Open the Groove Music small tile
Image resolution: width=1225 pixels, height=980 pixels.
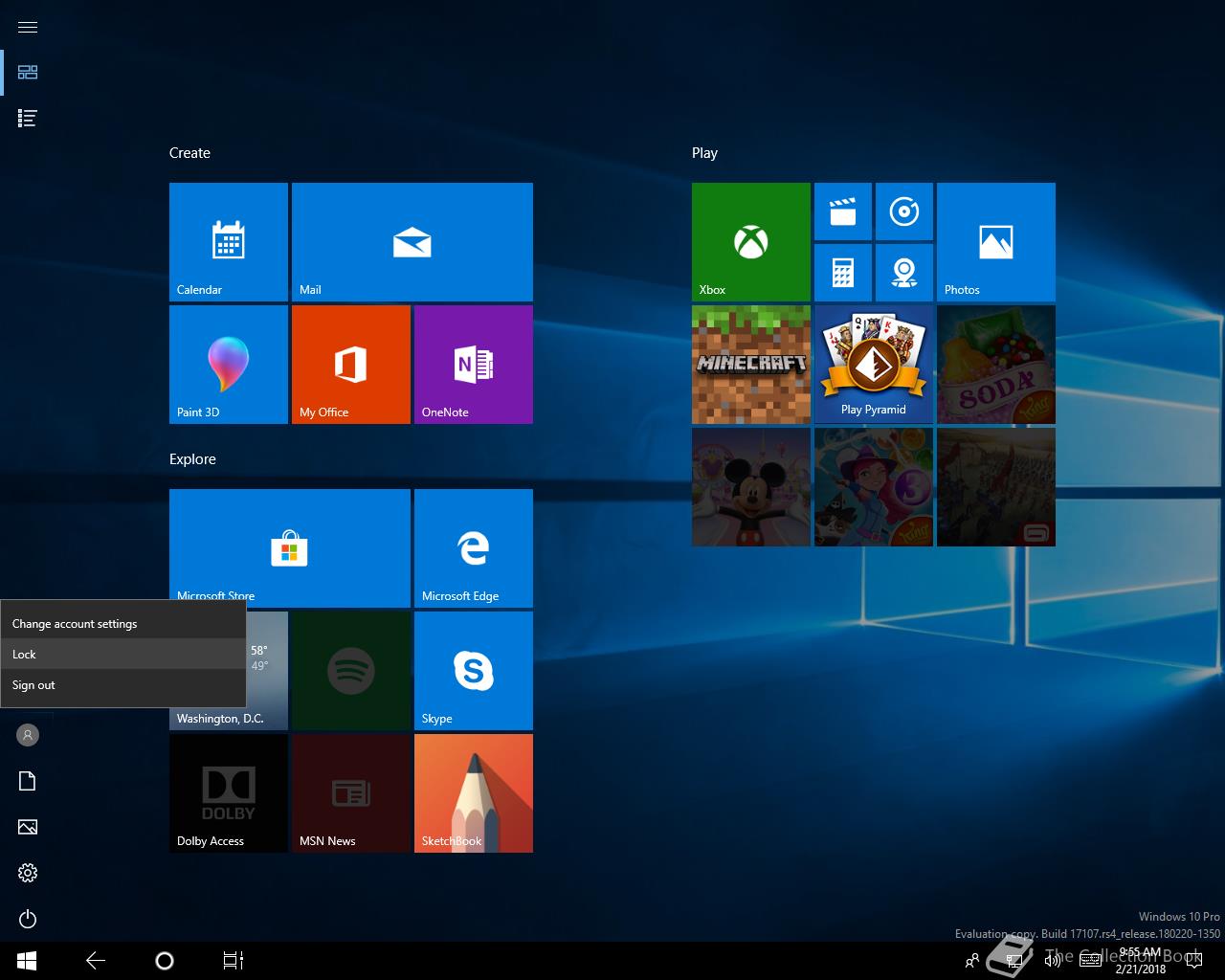[904, 212]
